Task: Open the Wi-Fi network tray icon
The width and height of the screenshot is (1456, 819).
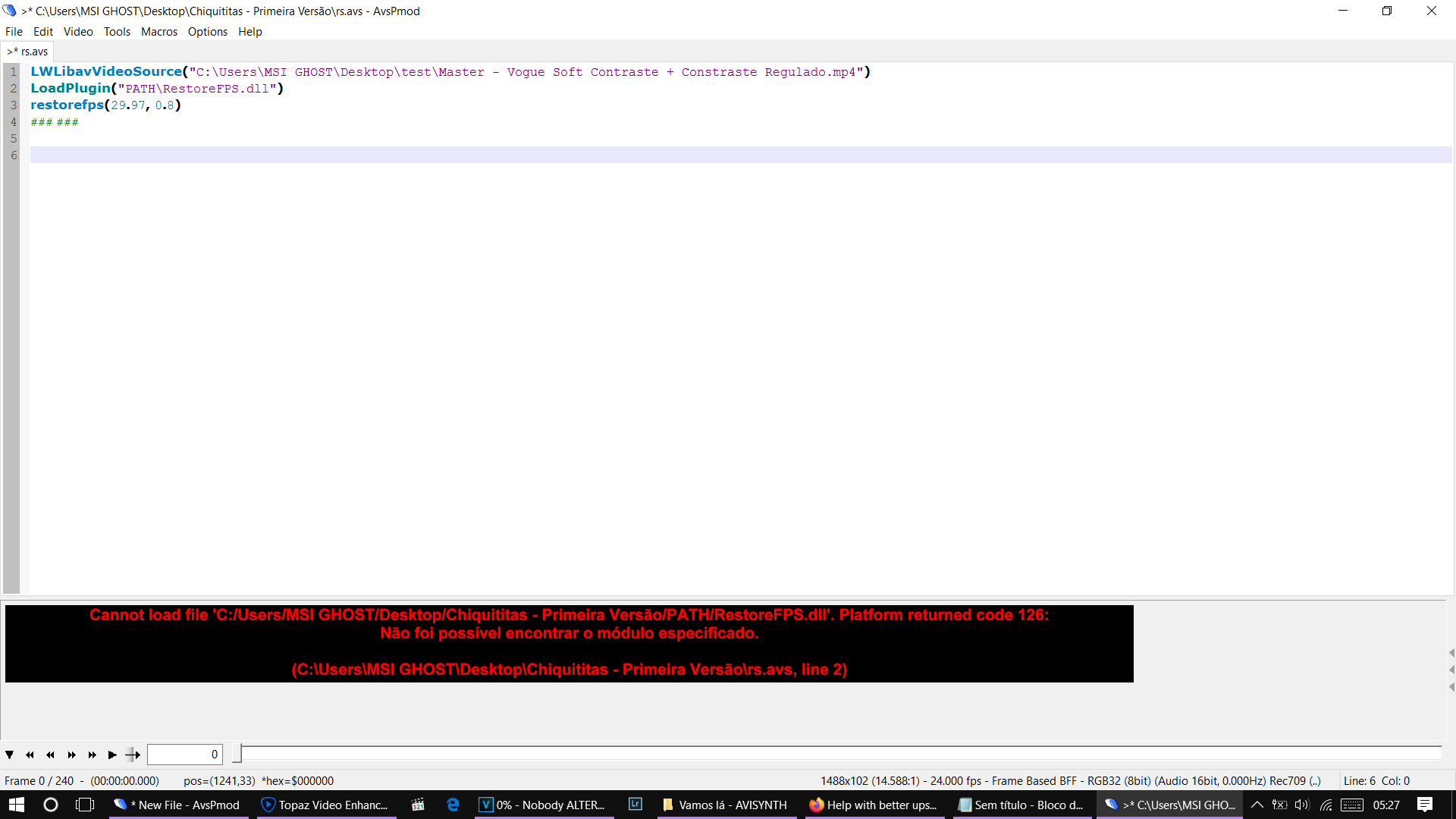Action: click(1326, 805)
